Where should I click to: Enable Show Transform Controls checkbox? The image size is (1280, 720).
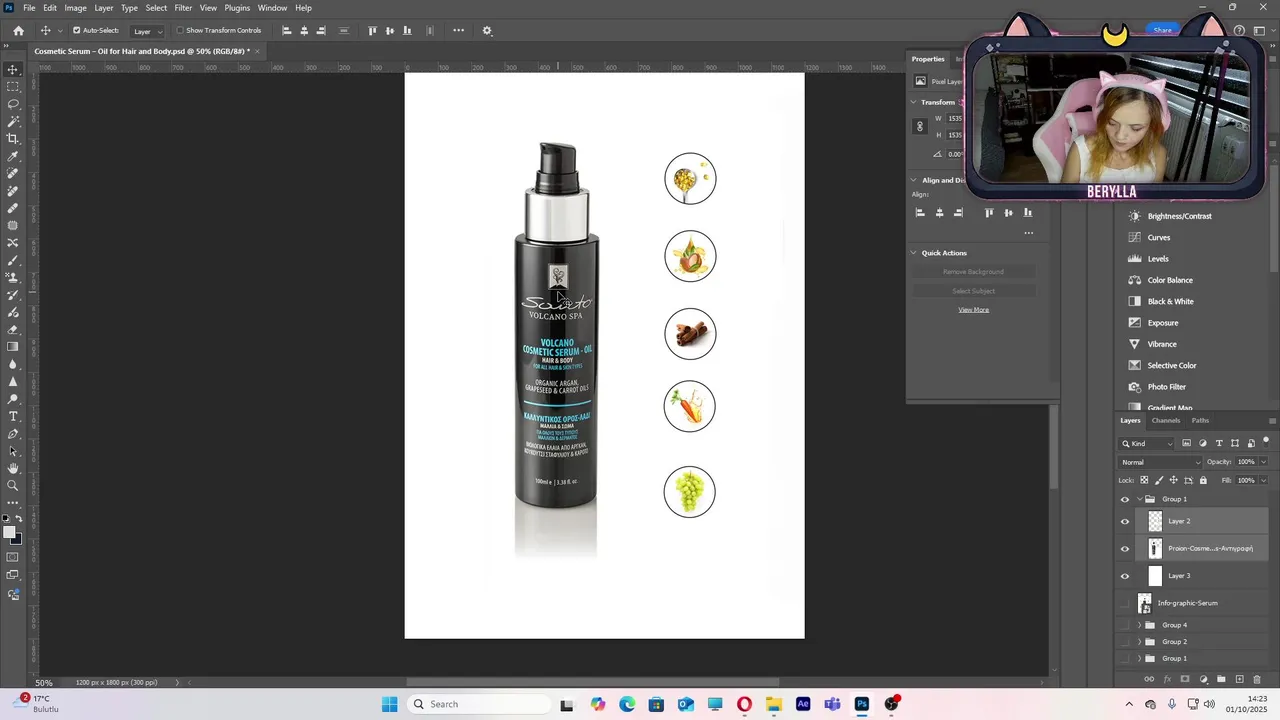tap(180, 30)
